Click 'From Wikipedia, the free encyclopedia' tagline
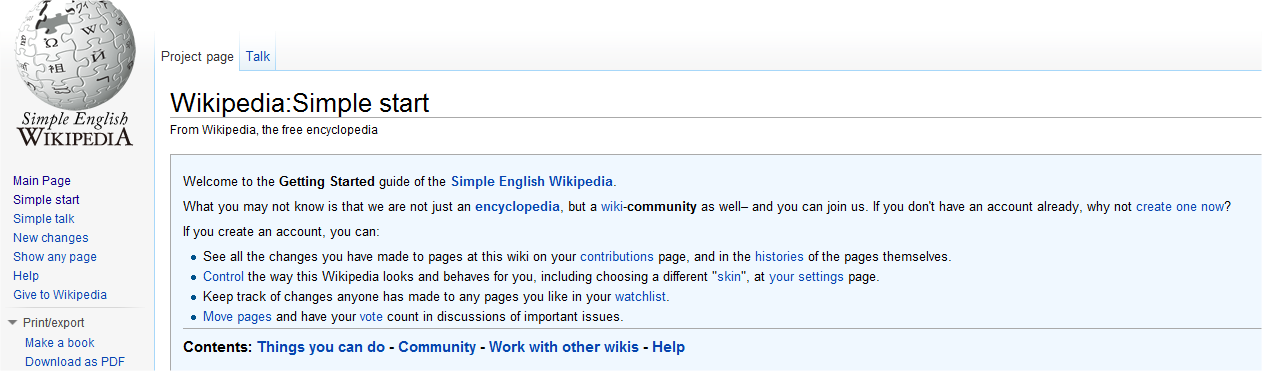This screenshot has width=1262, height=371. (x=274, y=130)
